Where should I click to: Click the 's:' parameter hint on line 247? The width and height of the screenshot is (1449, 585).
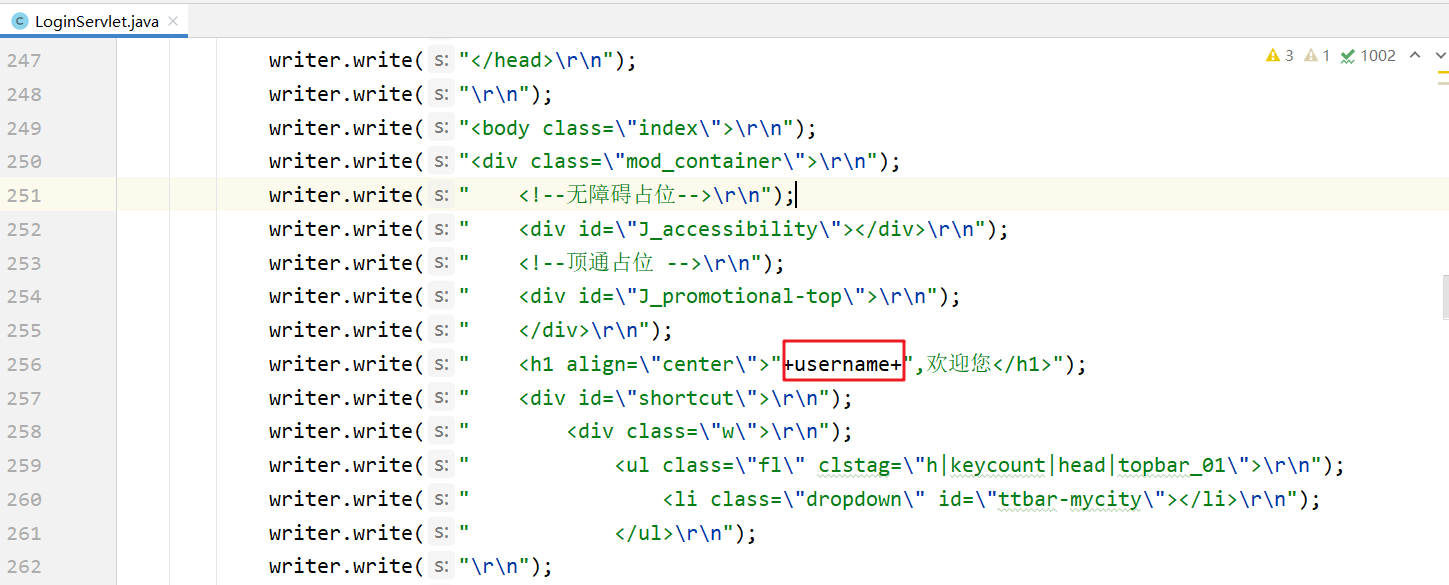pos(440,60)
